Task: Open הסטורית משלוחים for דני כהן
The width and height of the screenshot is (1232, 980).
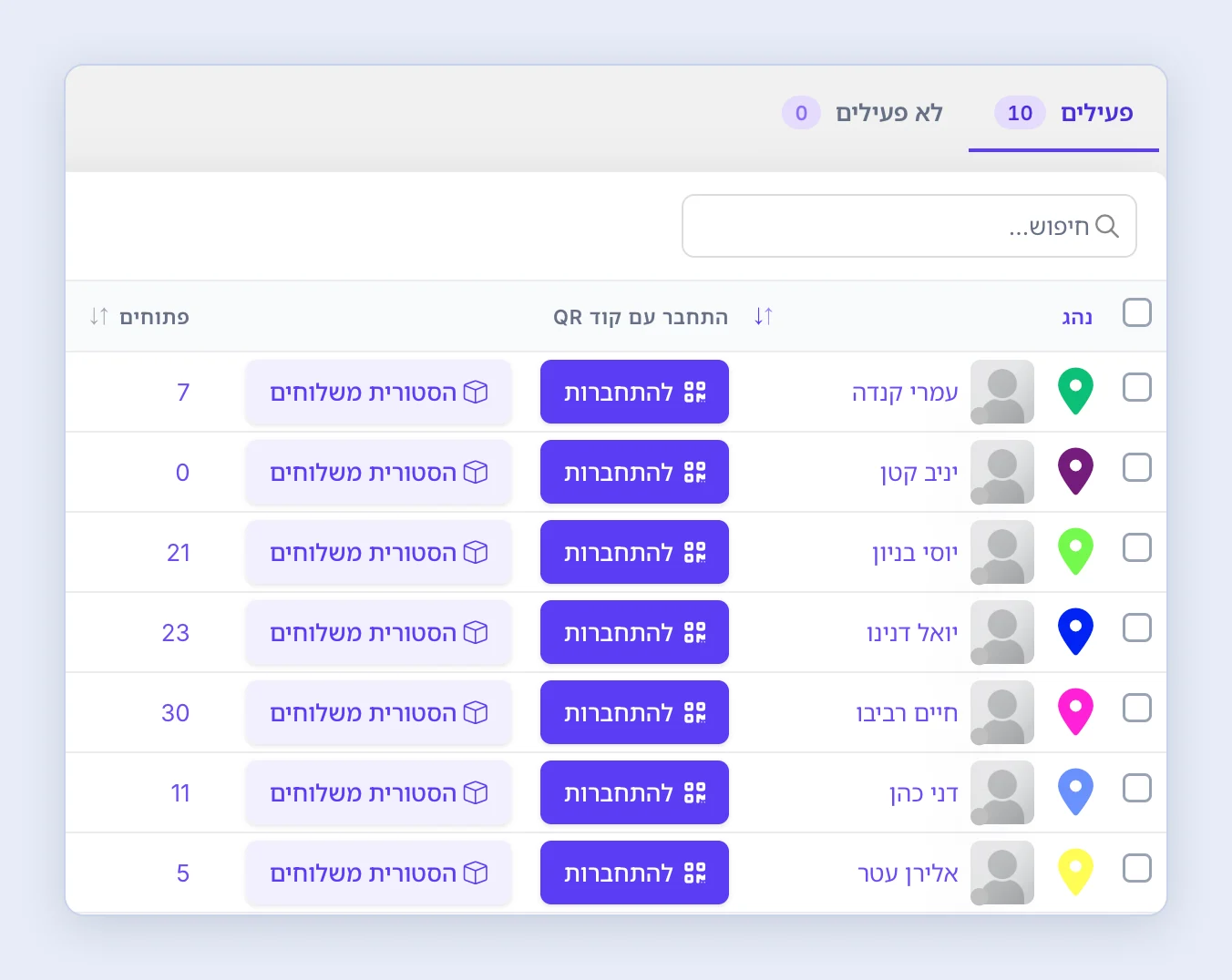Action: [379, 792]
